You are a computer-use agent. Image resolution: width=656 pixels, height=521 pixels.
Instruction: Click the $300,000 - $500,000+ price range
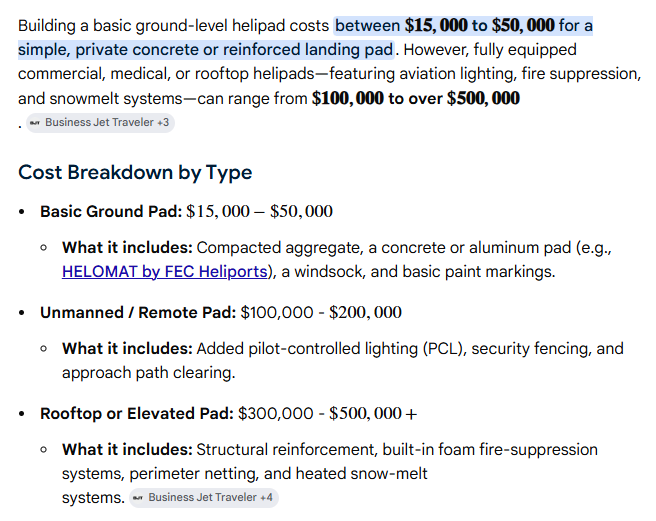click(x=328, y=413)
